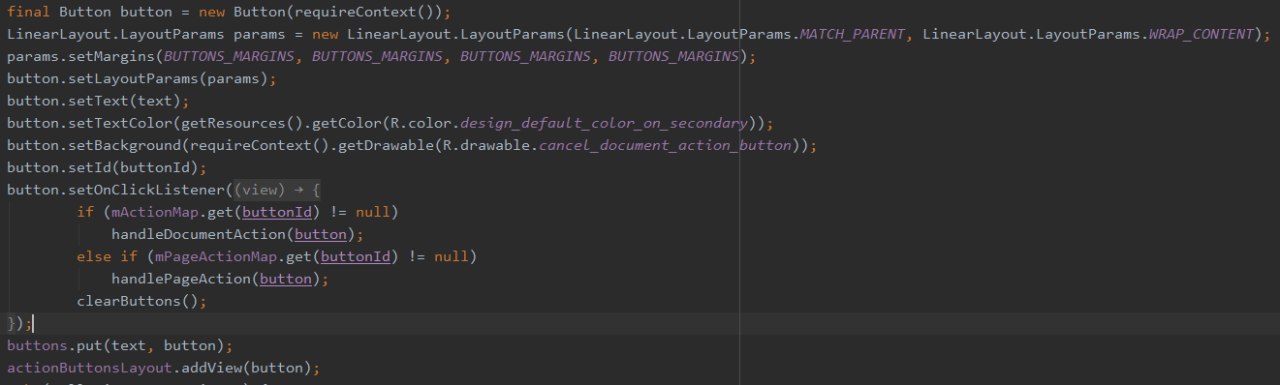Click the setTextColor method name
This screenshot has width=1280, height=385.
[x=119, y=123]
